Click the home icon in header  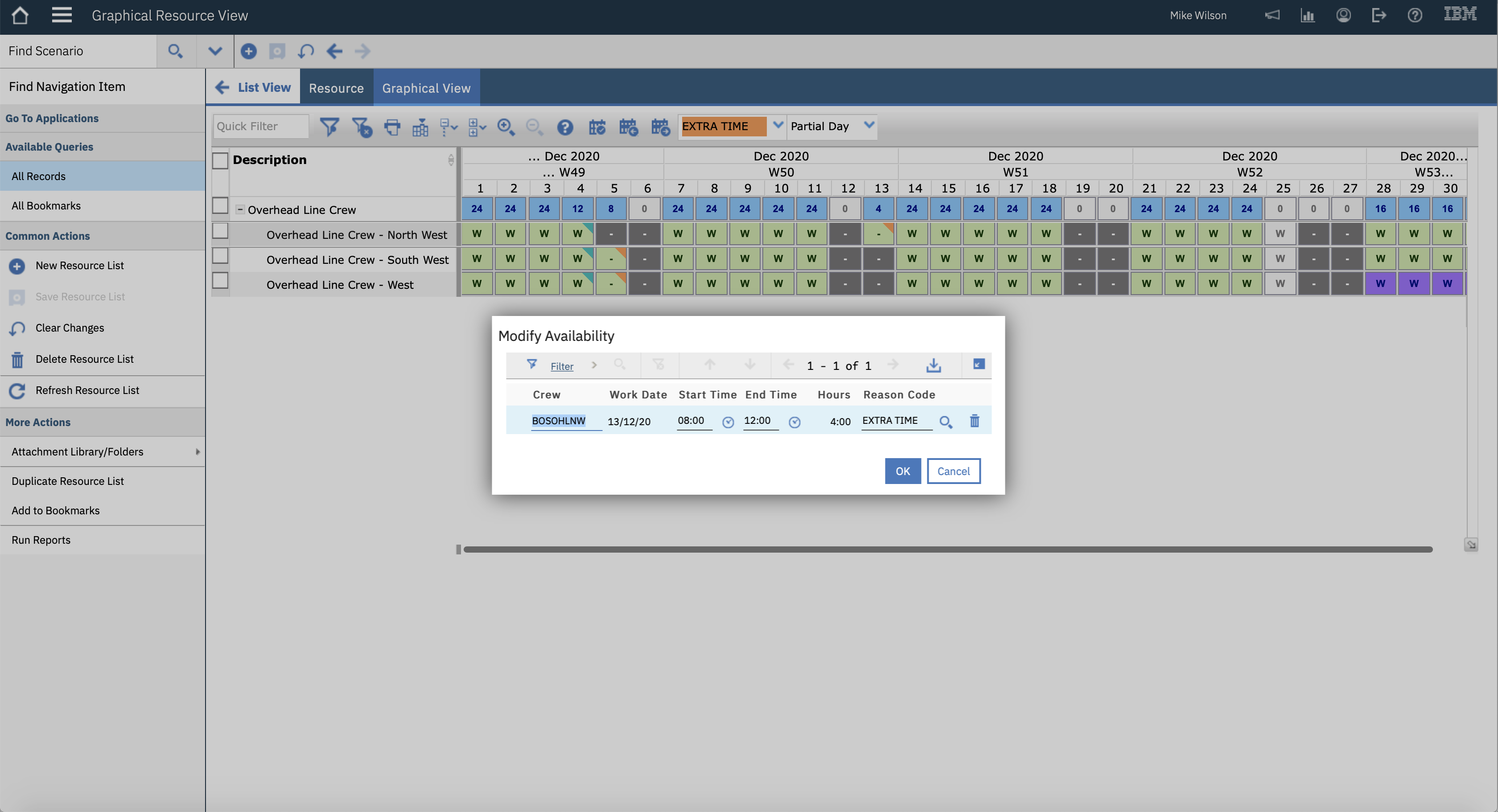[x=21, y=16]
